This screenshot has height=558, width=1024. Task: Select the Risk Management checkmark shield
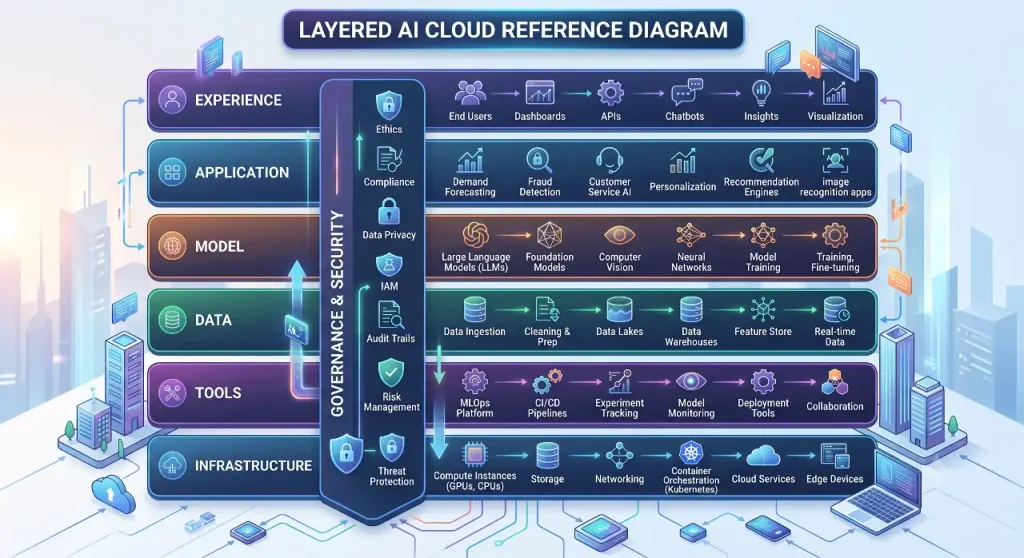391,372
